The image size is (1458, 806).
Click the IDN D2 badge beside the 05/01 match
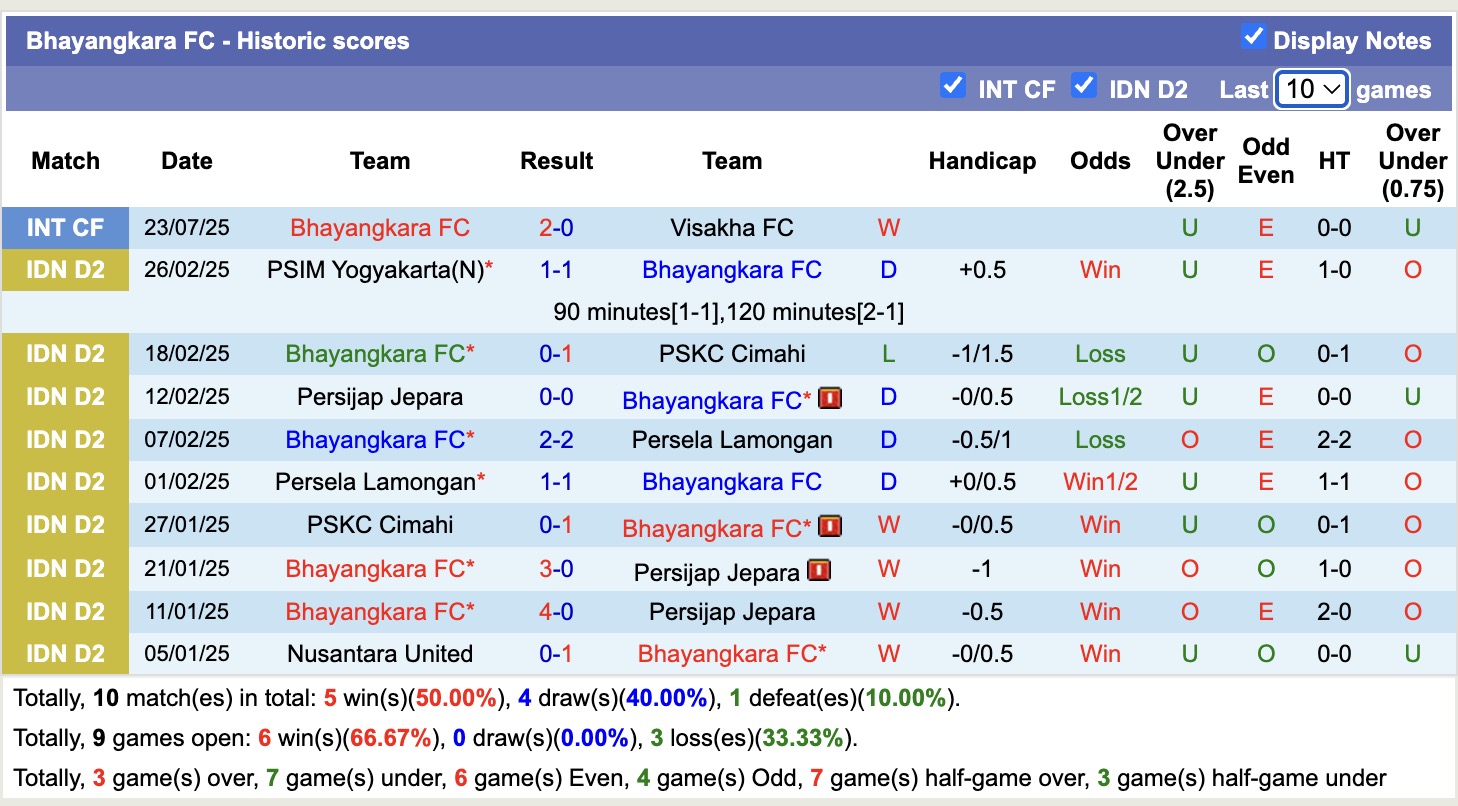point(65,653)
